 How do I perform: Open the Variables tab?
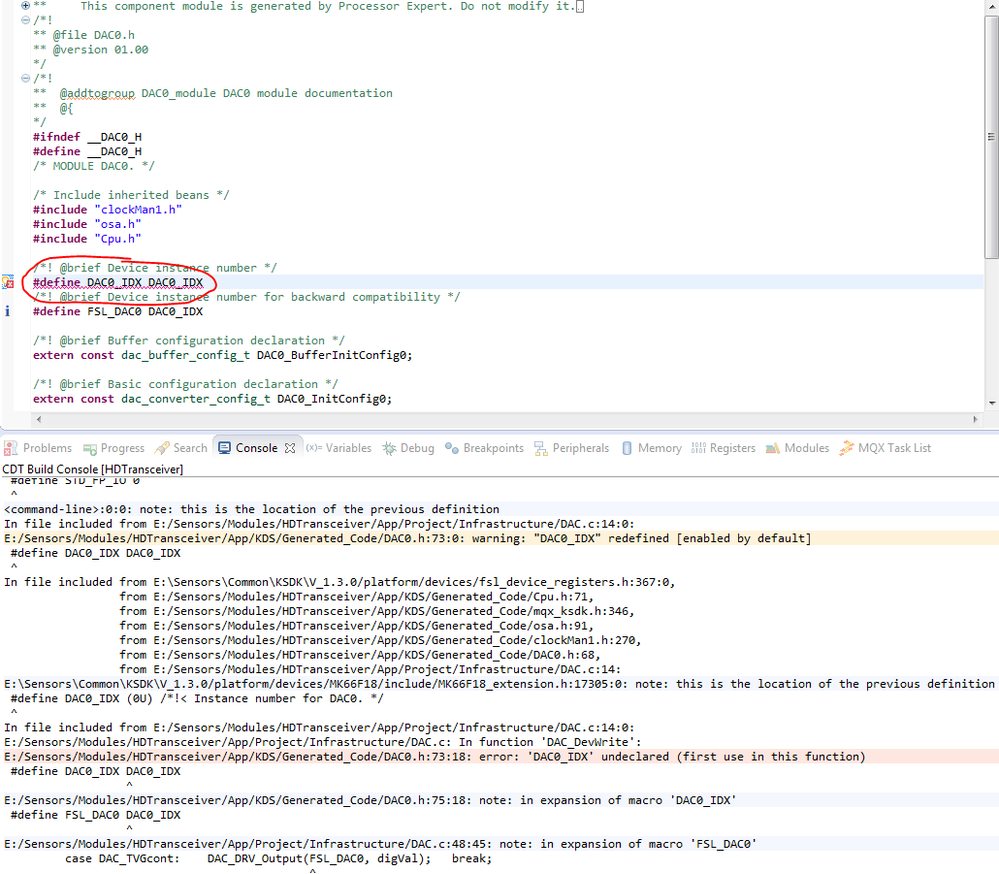click(x=339, y=448)
